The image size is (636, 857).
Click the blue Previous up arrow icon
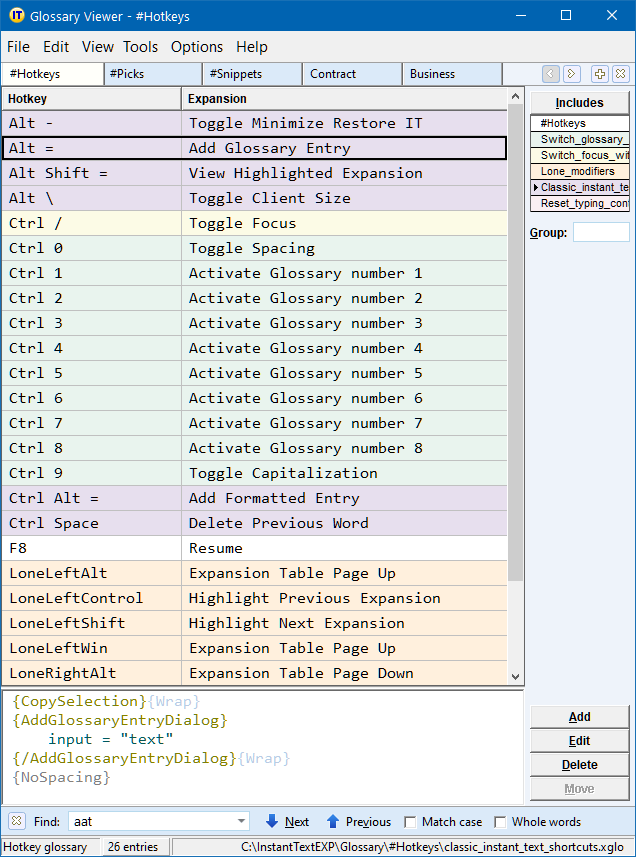pyautogui.click(x=333, y=821)
